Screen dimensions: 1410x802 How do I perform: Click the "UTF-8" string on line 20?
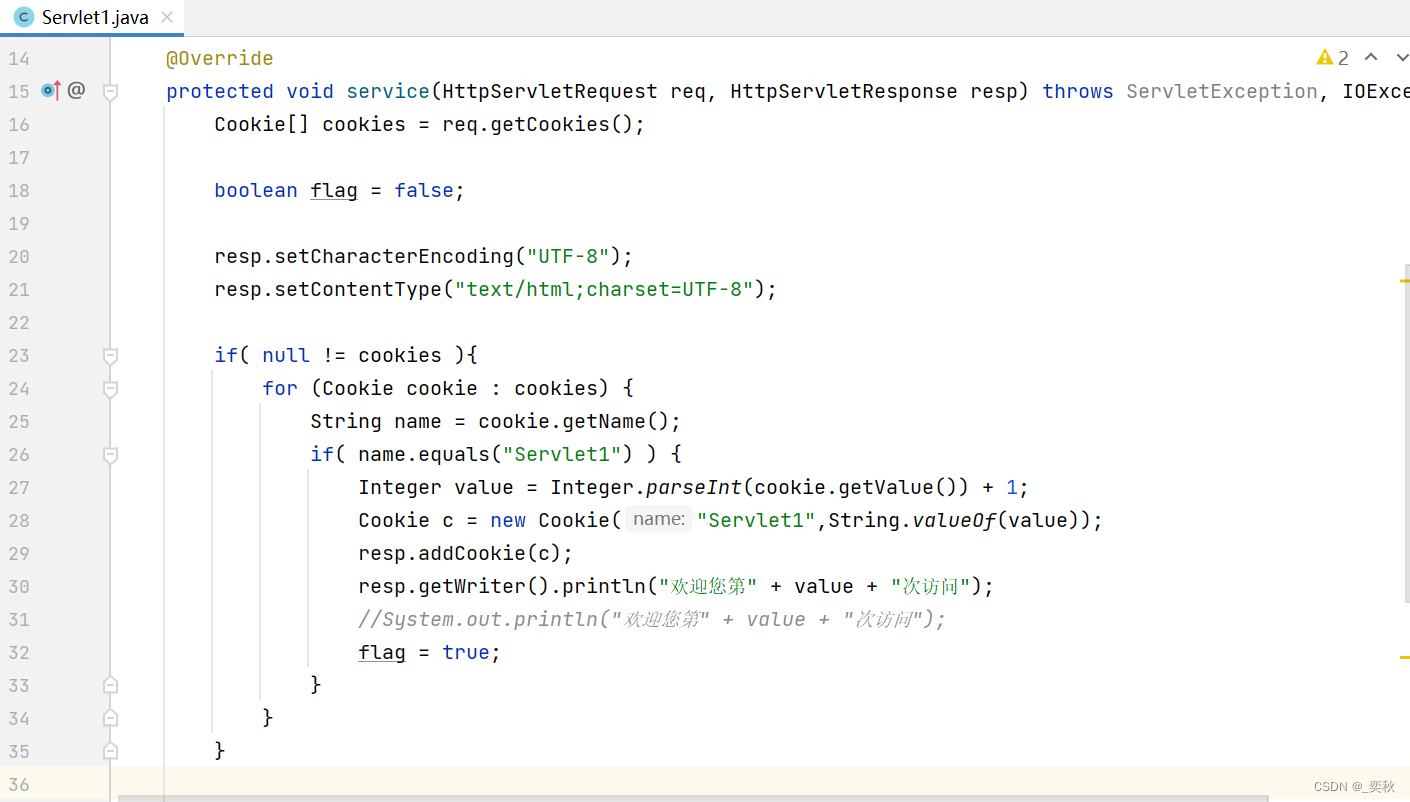point(568,256)
